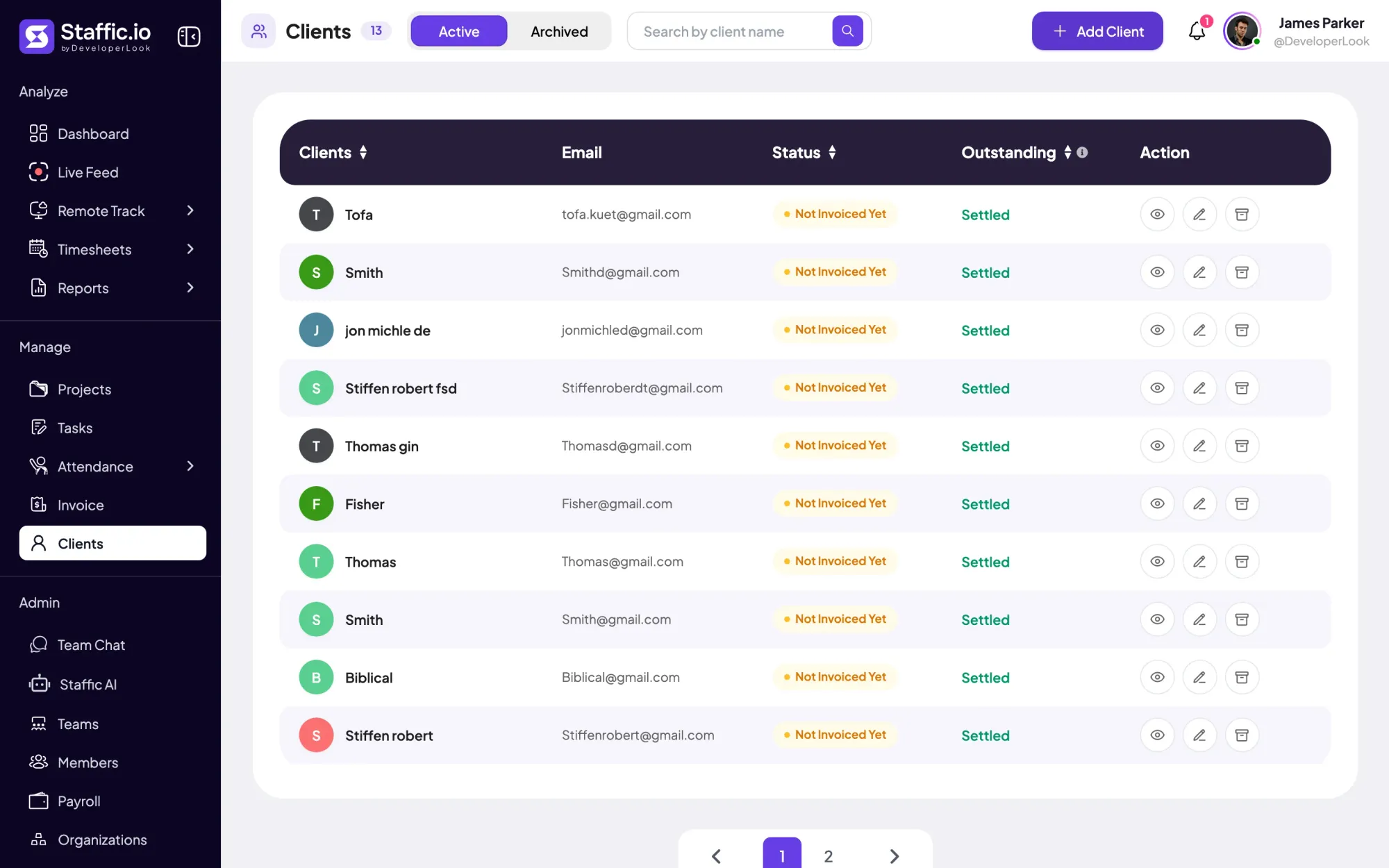This screenshot has height=868, width=1389.
Task: Edit the Thomas@gmail.com client
Action: pyautogui.click(x=1199, y=562)
